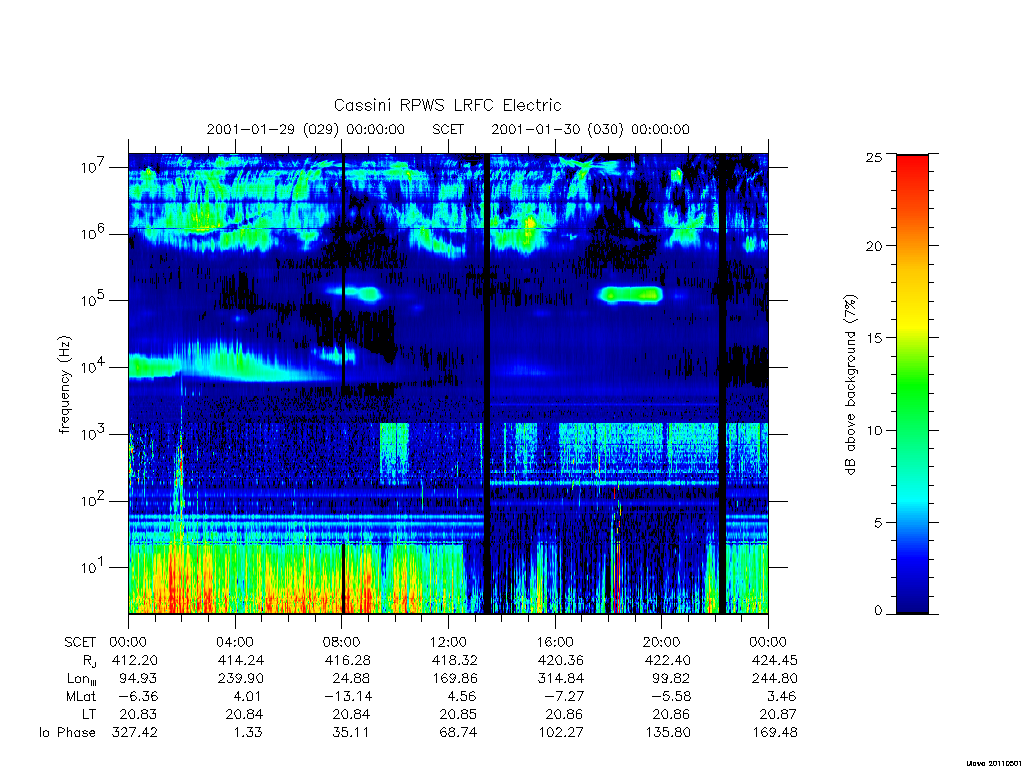Click the 'Io Phase' row label
The height and width of the screenshot is (768, 1024).
tap(67, 733)
